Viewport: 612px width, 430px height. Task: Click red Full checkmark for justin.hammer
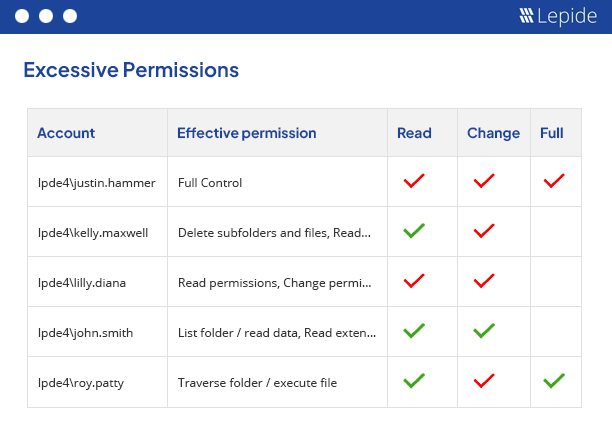(x=554, y=182)
